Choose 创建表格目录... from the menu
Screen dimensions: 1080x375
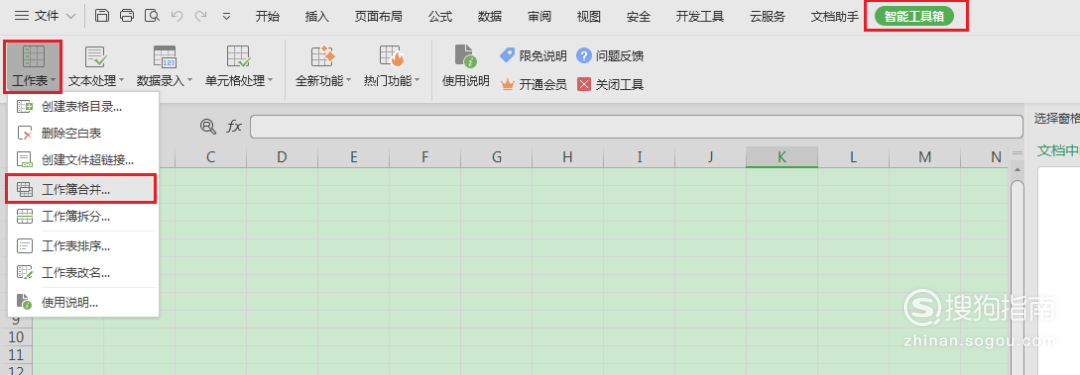83,107
